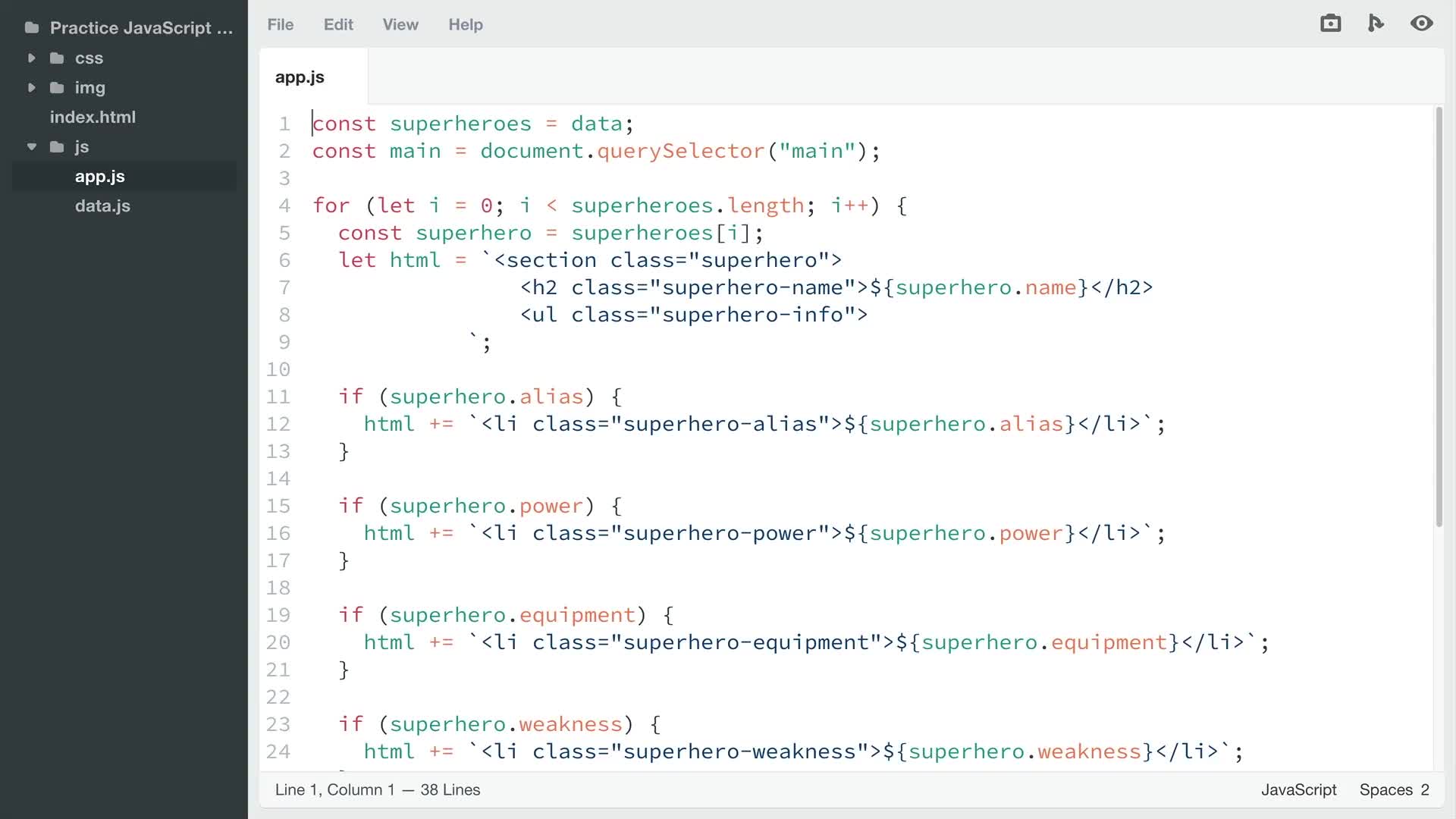Open data.js from the sidebar

click(102, 206)
